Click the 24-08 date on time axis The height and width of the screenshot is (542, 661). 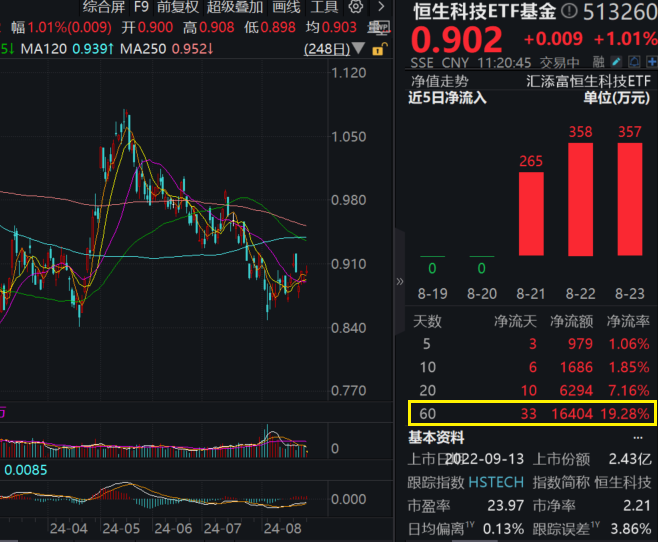(282, 528)
